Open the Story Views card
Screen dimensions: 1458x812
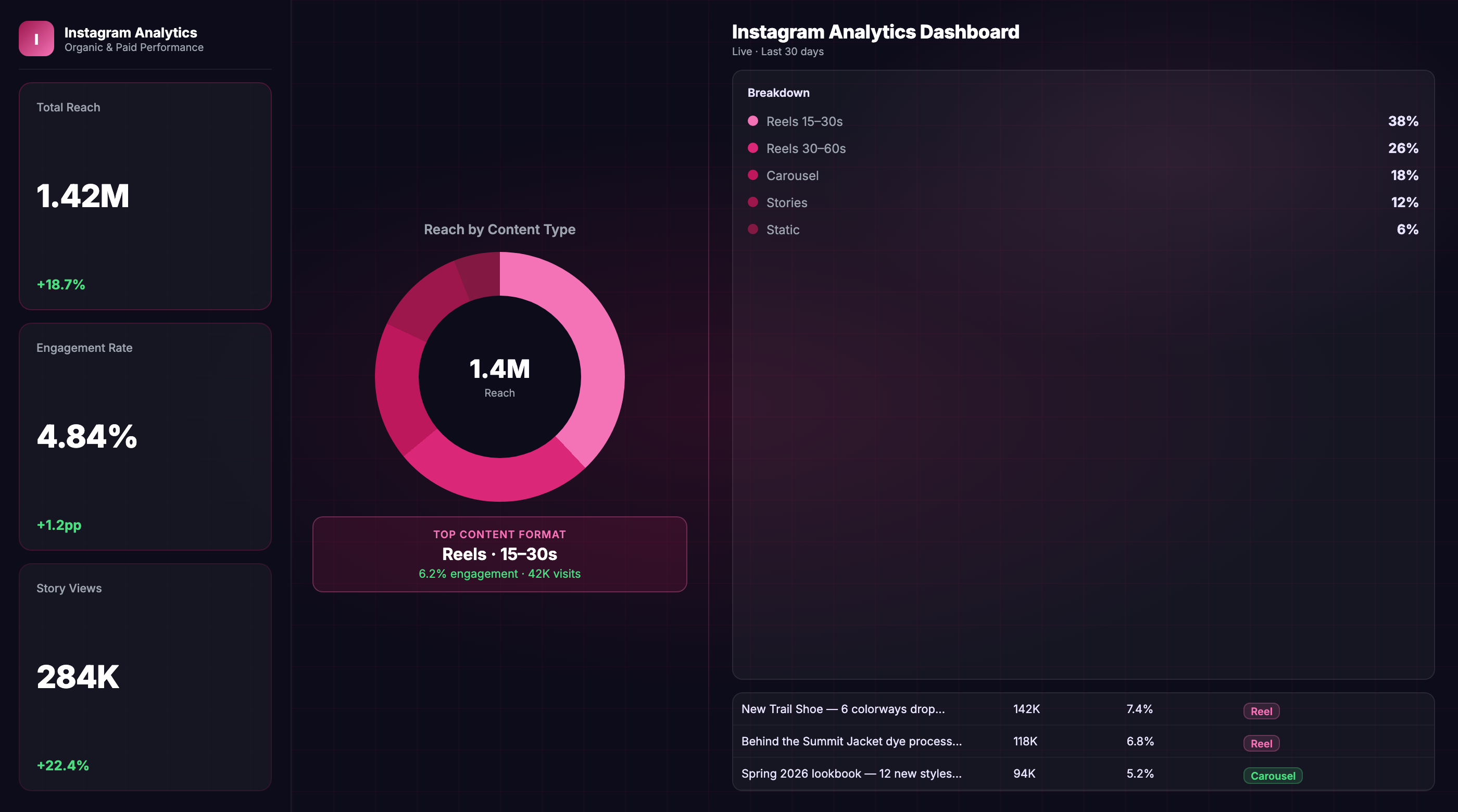point(145,677)
